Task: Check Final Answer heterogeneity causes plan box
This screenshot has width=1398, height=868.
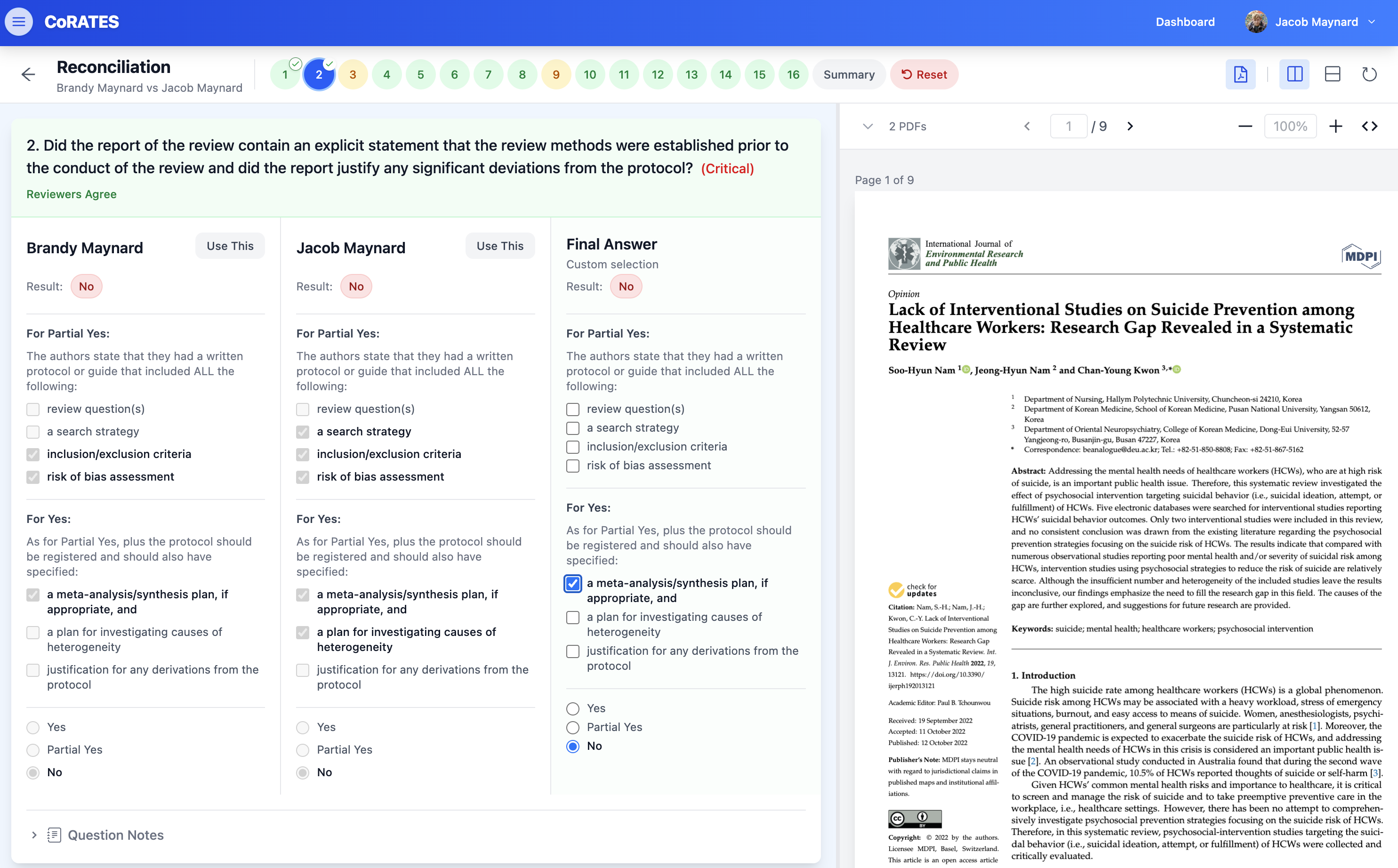Action: pyautogui.click(x=573, y=618)
